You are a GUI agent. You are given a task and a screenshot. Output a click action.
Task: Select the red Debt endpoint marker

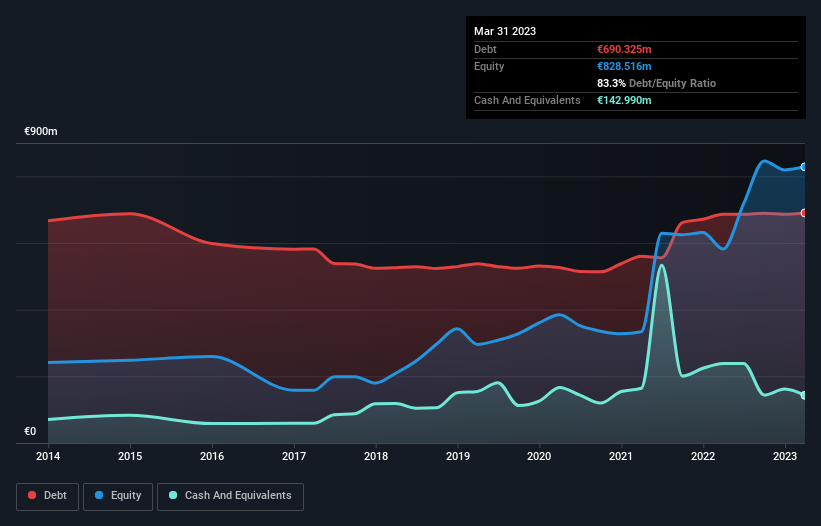804,213
